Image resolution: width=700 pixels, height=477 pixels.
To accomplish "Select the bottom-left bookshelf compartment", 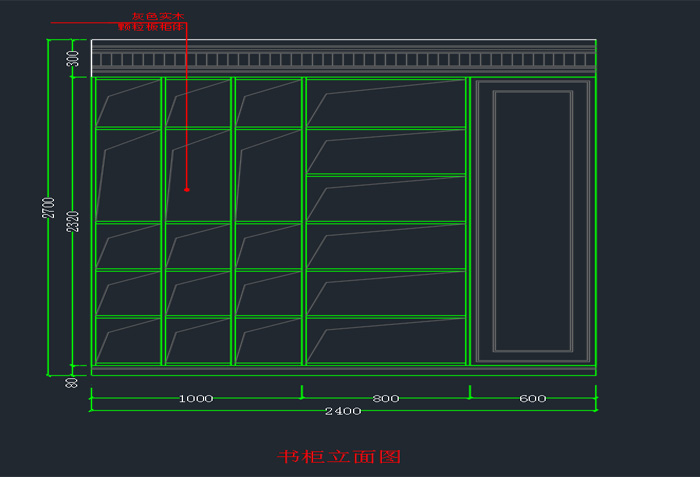I will coord(127,340).
